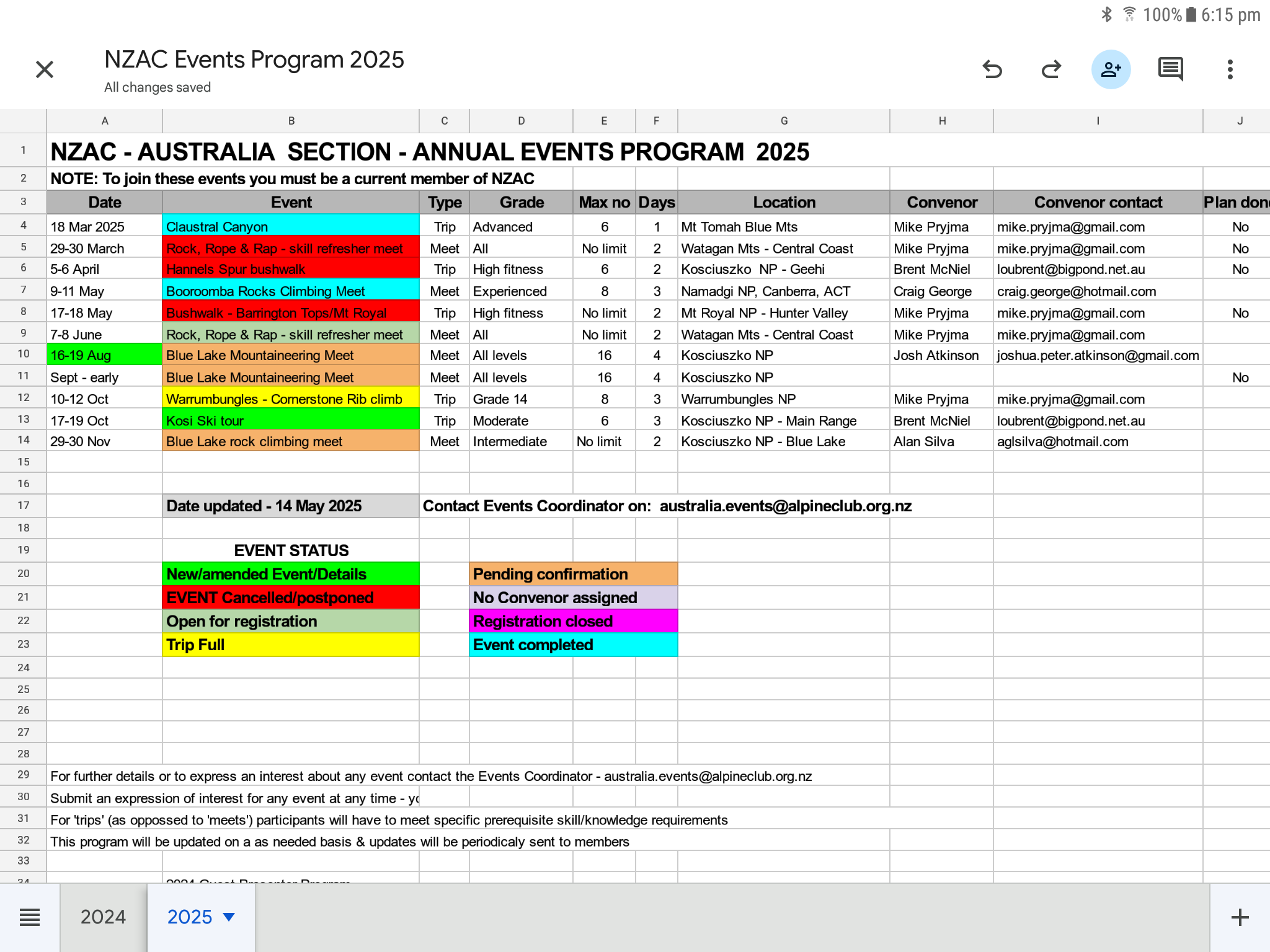Screen dimensions: 1270x952
Task: Select the Open for registration legend cell
Action: tap(291, 621)
